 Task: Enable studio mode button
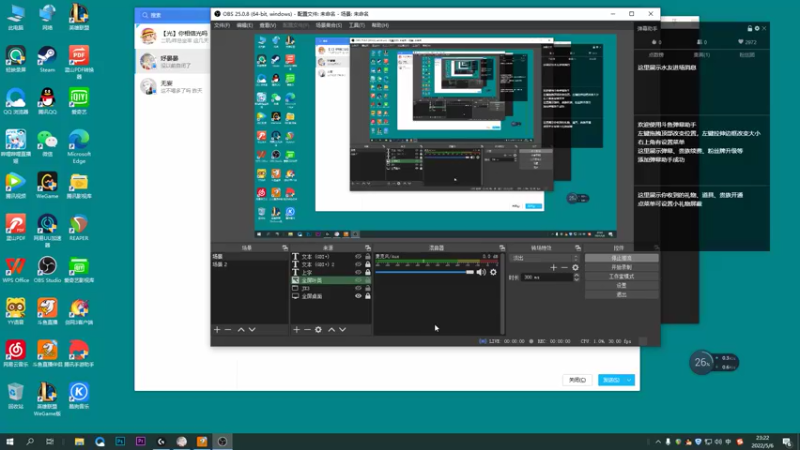point(621,277)
